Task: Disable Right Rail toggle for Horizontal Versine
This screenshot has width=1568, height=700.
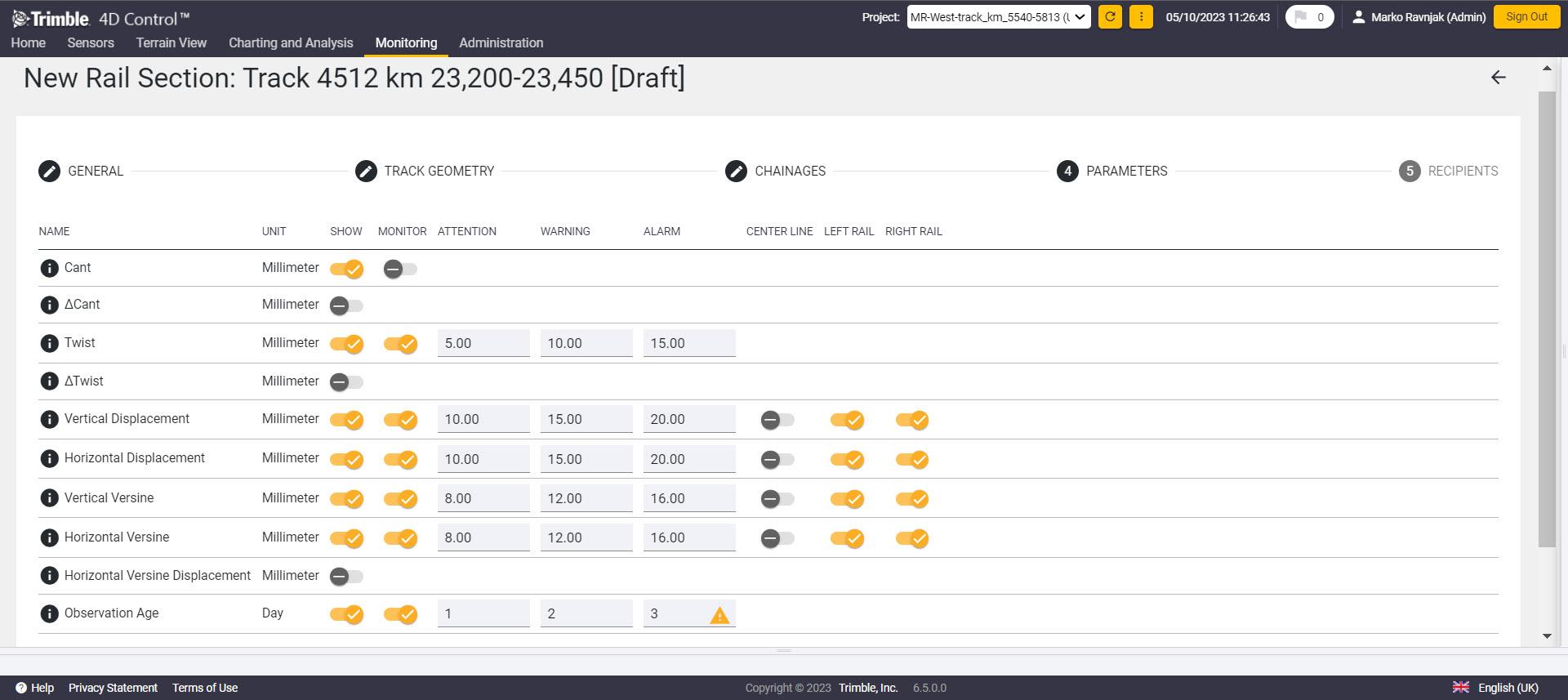Action: tap(912, 538)
